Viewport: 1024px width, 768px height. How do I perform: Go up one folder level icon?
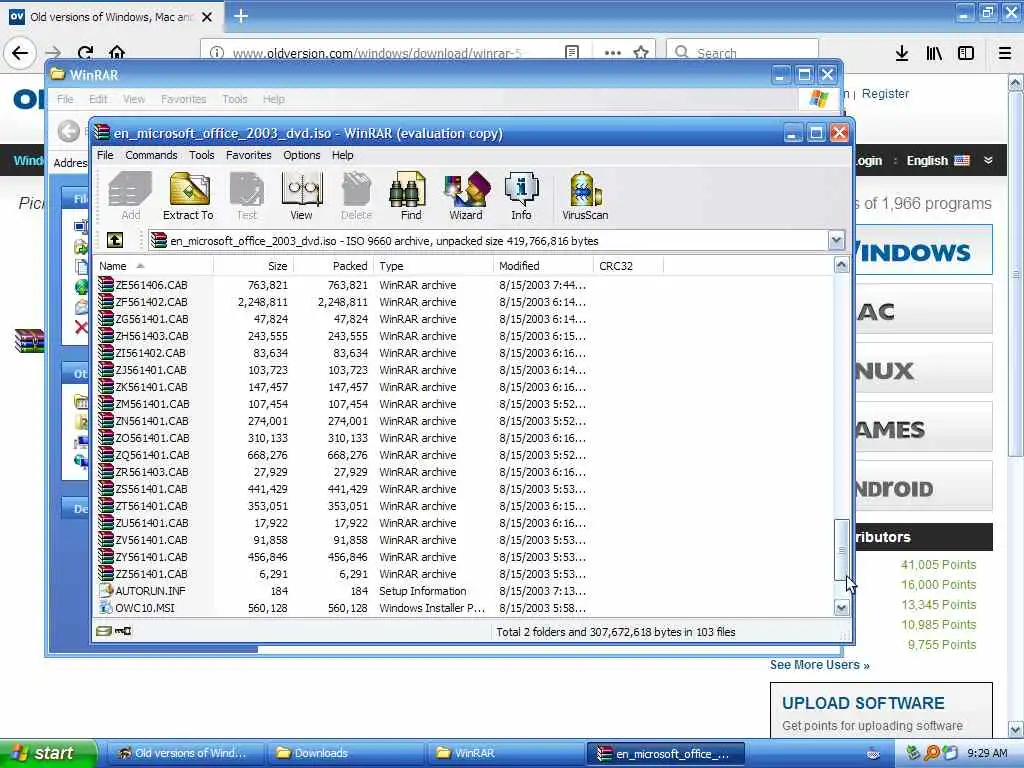tap(115, 240)
